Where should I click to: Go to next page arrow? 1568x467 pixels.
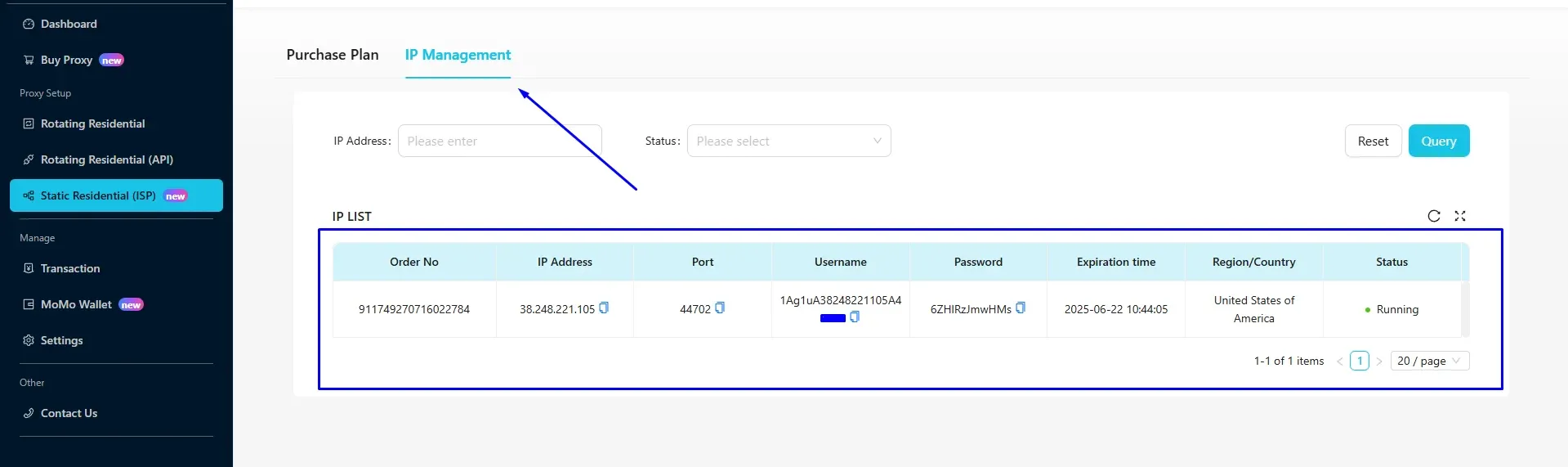click(1379, 361)
